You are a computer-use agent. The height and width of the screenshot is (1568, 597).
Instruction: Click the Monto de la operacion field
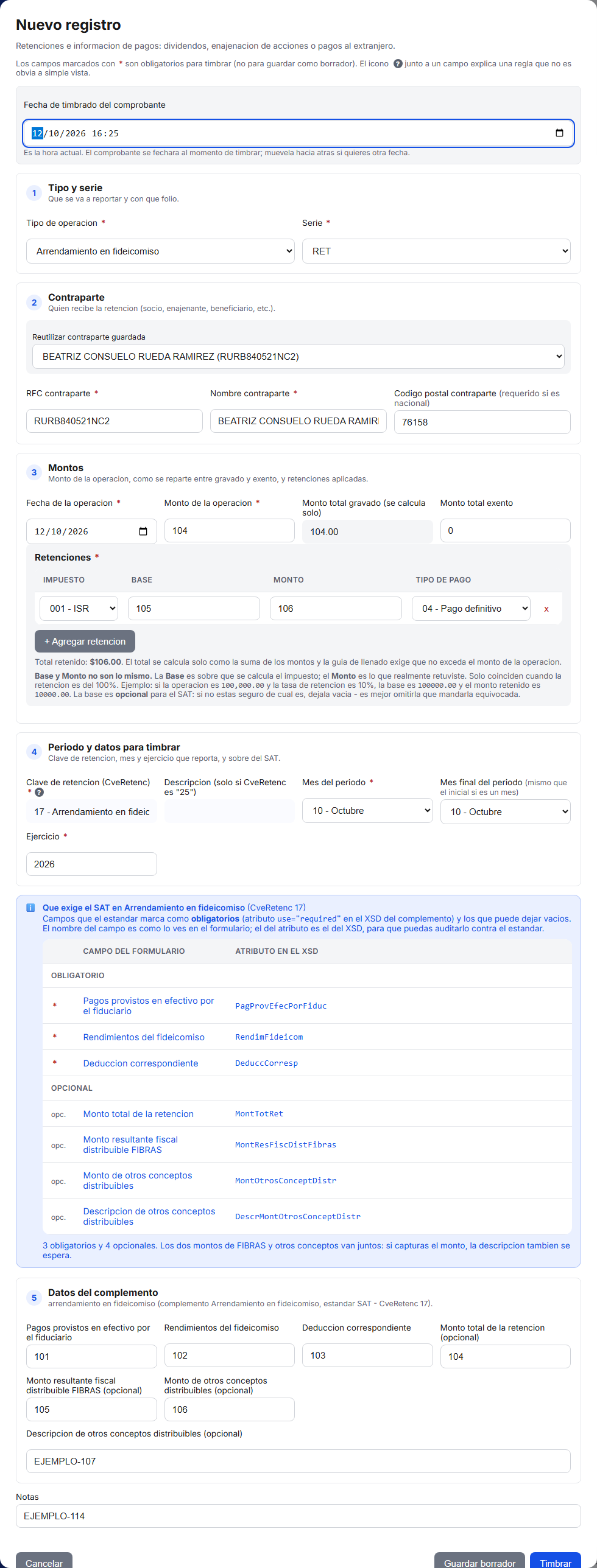coord(230,531)
